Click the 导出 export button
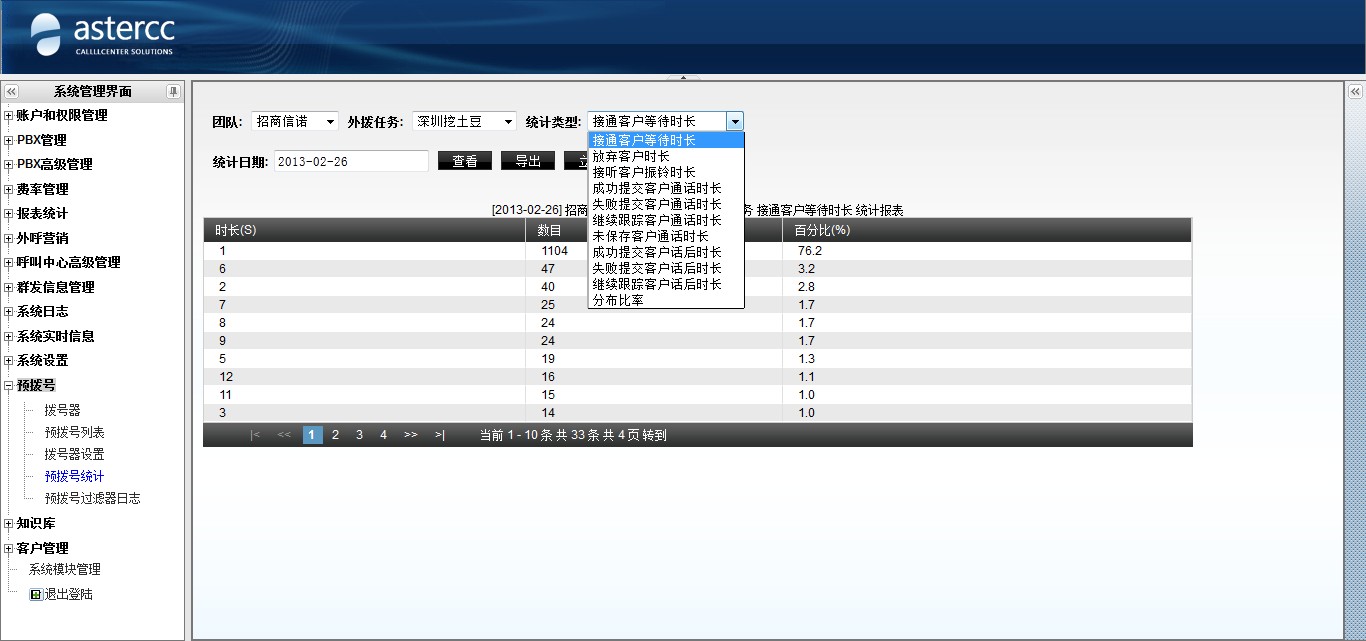The image size is (1366, 641). pyautogui.click(x=527, y=161)
